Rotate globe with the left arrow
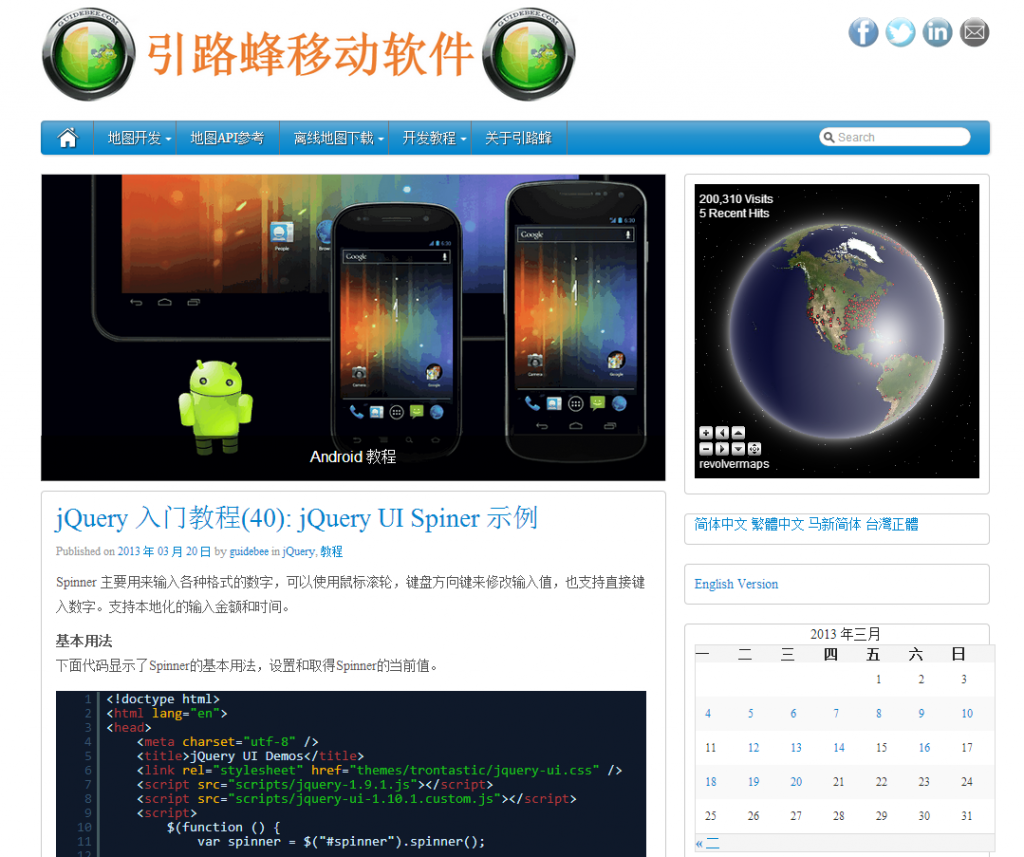Image resolution: width=1024 pixels, height=857 pixels. tap(722, 432)
